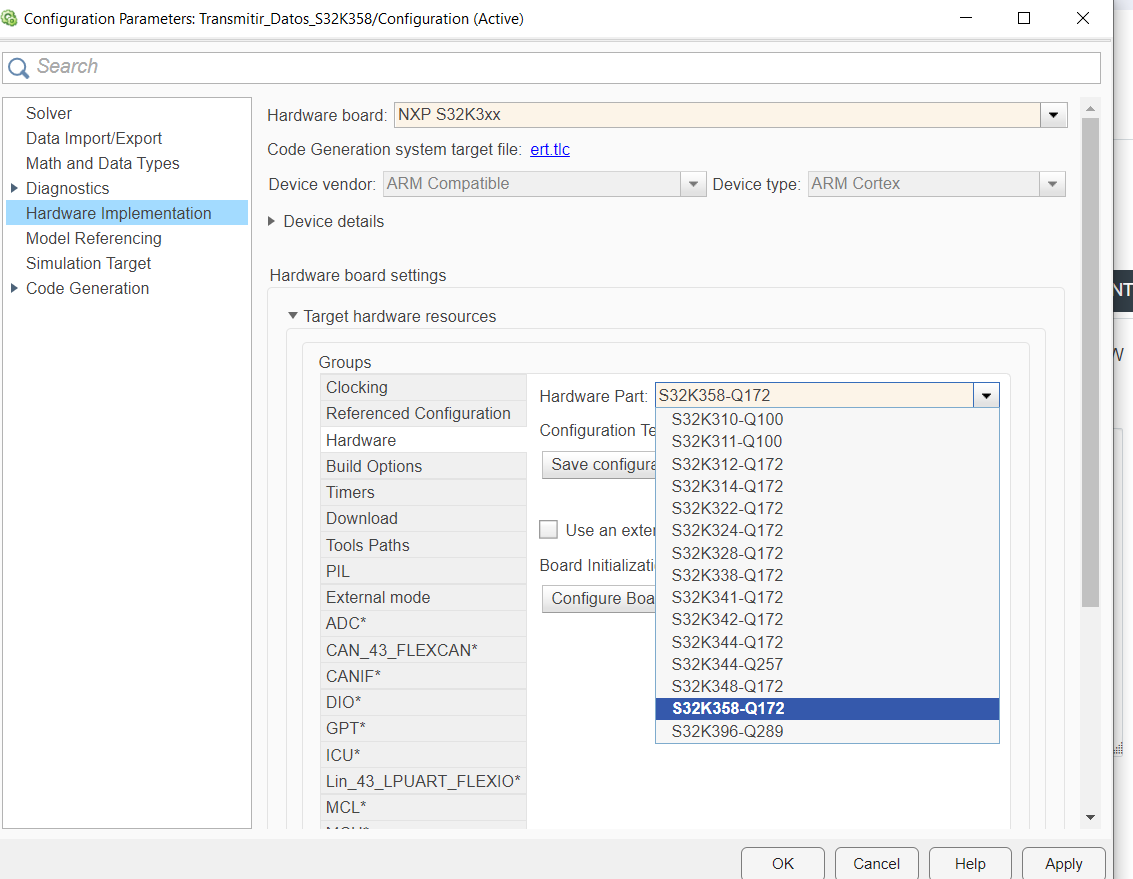The width and height of the screenshot is (1133, 879).
Task: Click the search magnifier icon
Action: [x=18, y=66]
